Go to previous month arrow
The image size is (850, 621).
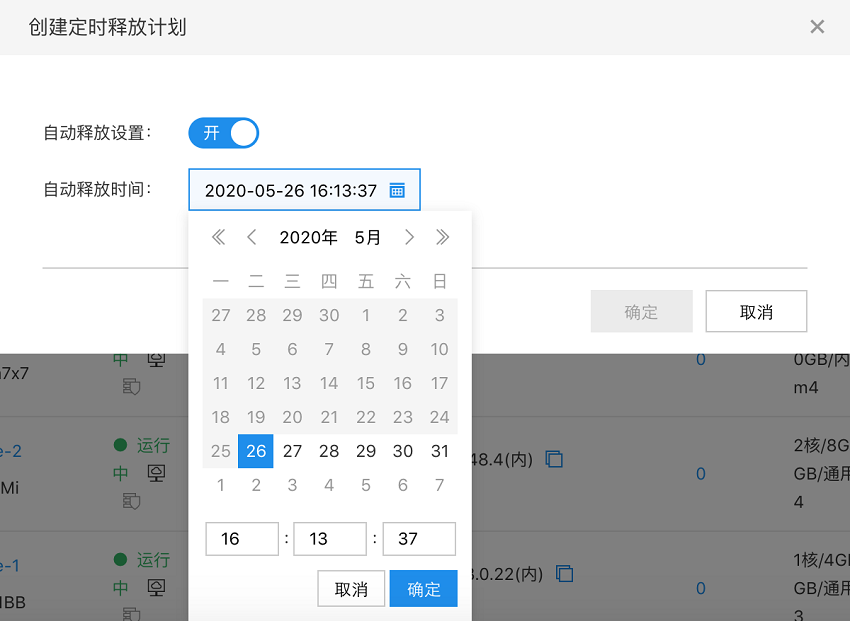[x=252, y=237]
